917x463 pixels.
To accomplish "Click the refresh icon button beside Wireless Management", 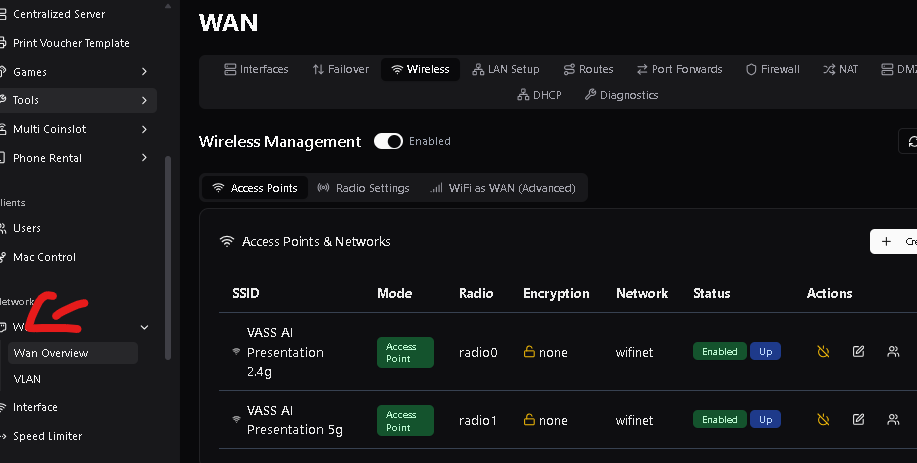I will [909, 141].
